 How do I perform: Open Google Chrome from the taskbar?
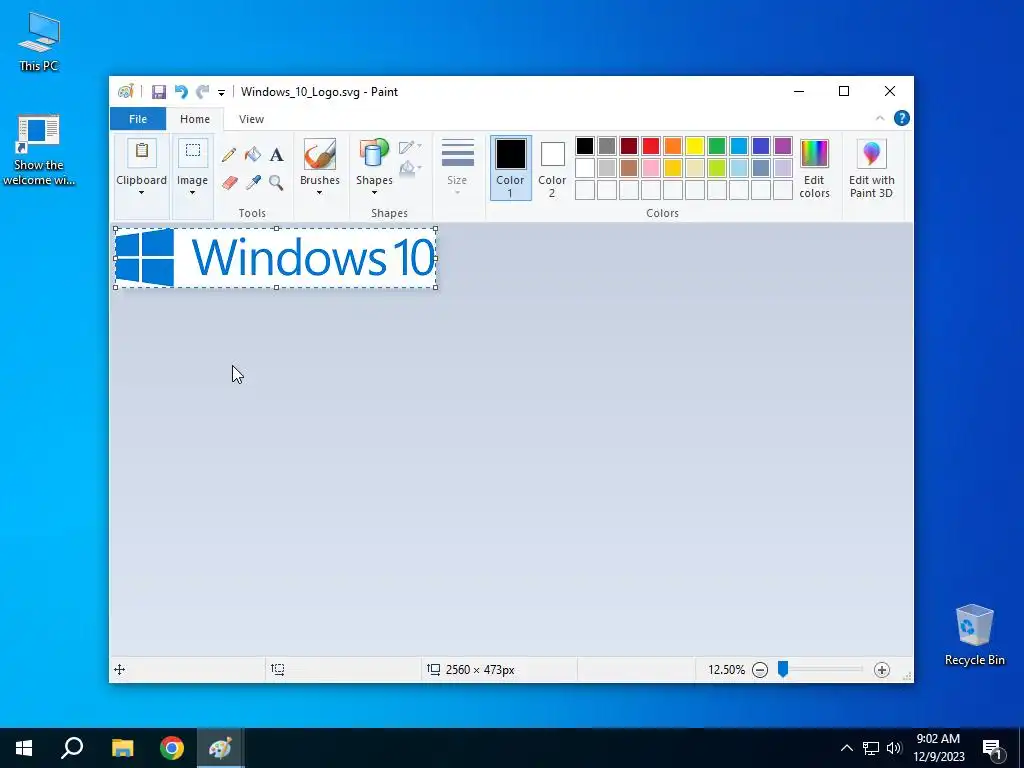point(172,748)
